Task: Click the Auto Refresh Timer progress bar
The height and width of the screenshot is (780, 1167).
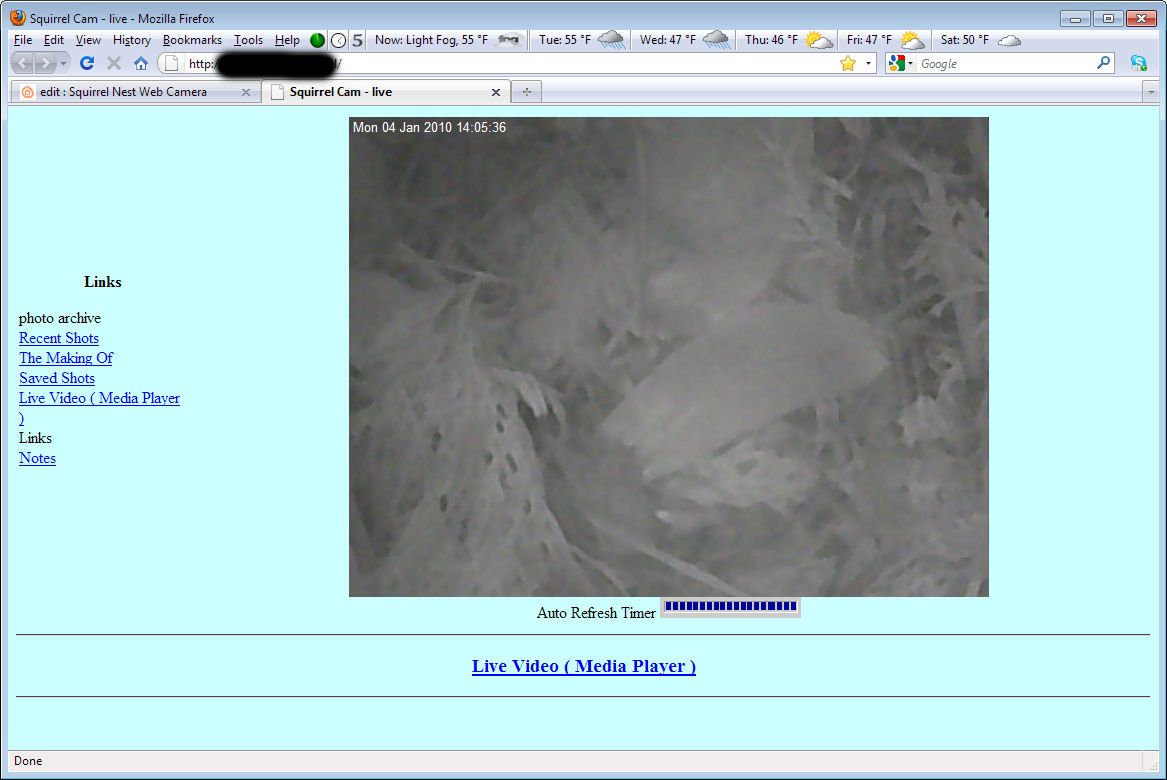Action: tap(730, 607)
